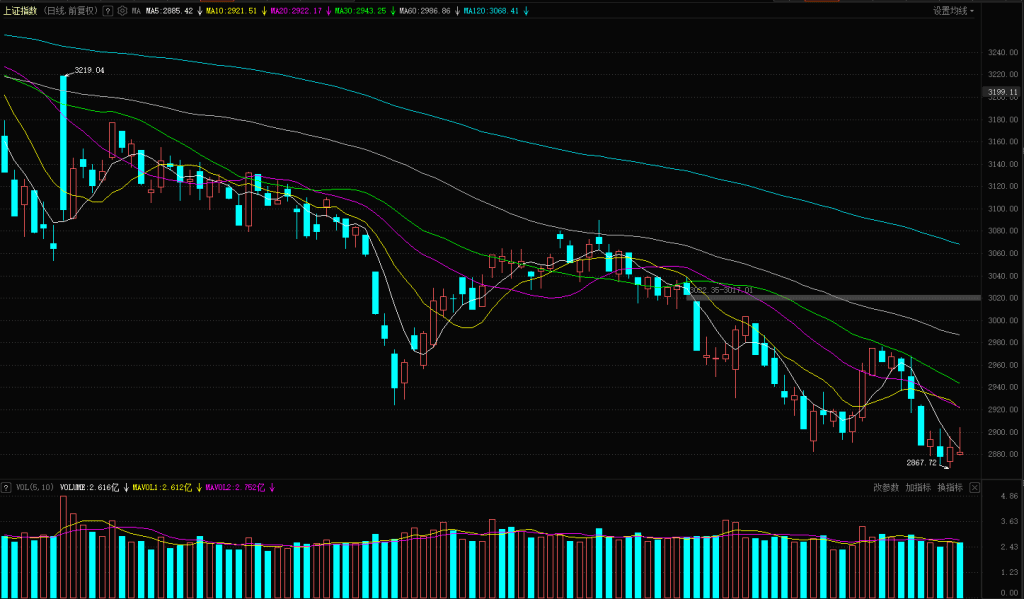
Task: Click 换指标 to switch indicator
Action: click(949, 488)
